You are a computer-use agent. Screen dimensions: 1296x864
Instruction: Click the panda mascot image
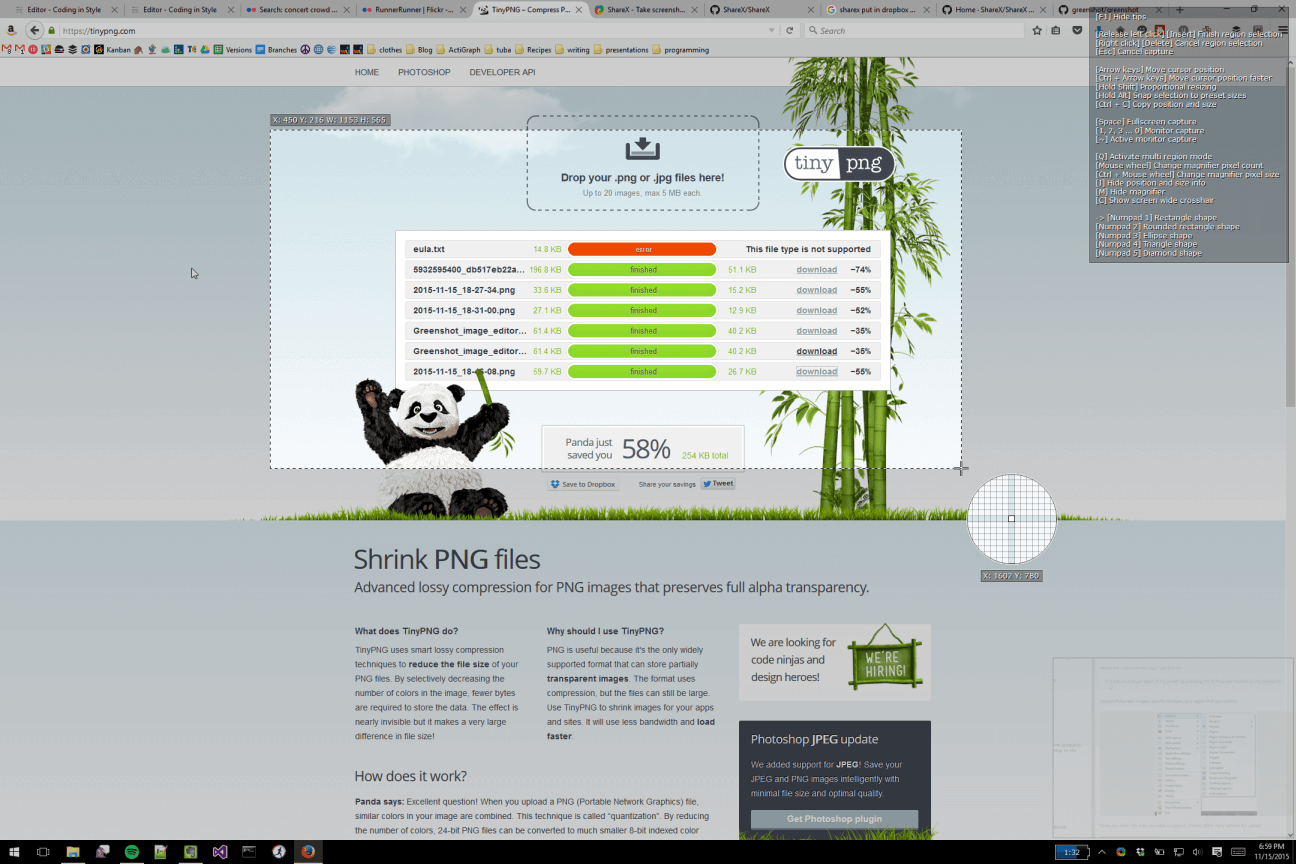point(435,445)
